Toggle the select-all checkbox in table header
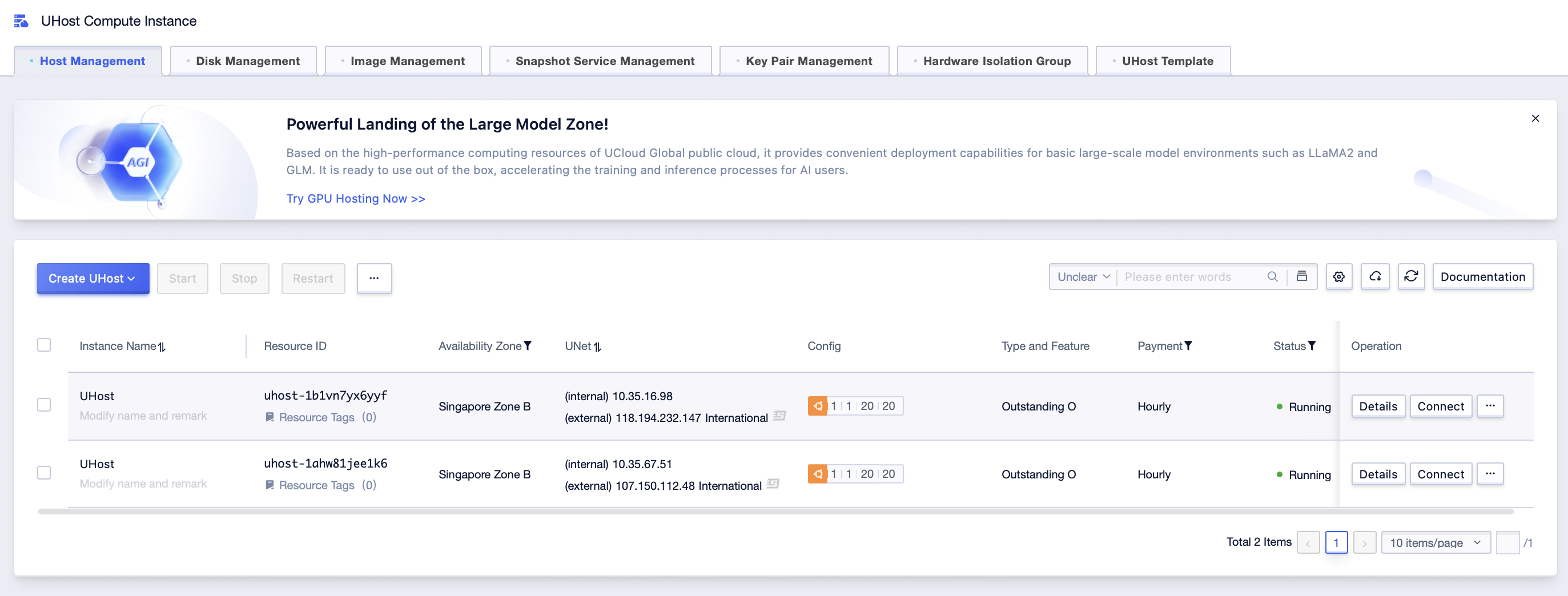 44,345
